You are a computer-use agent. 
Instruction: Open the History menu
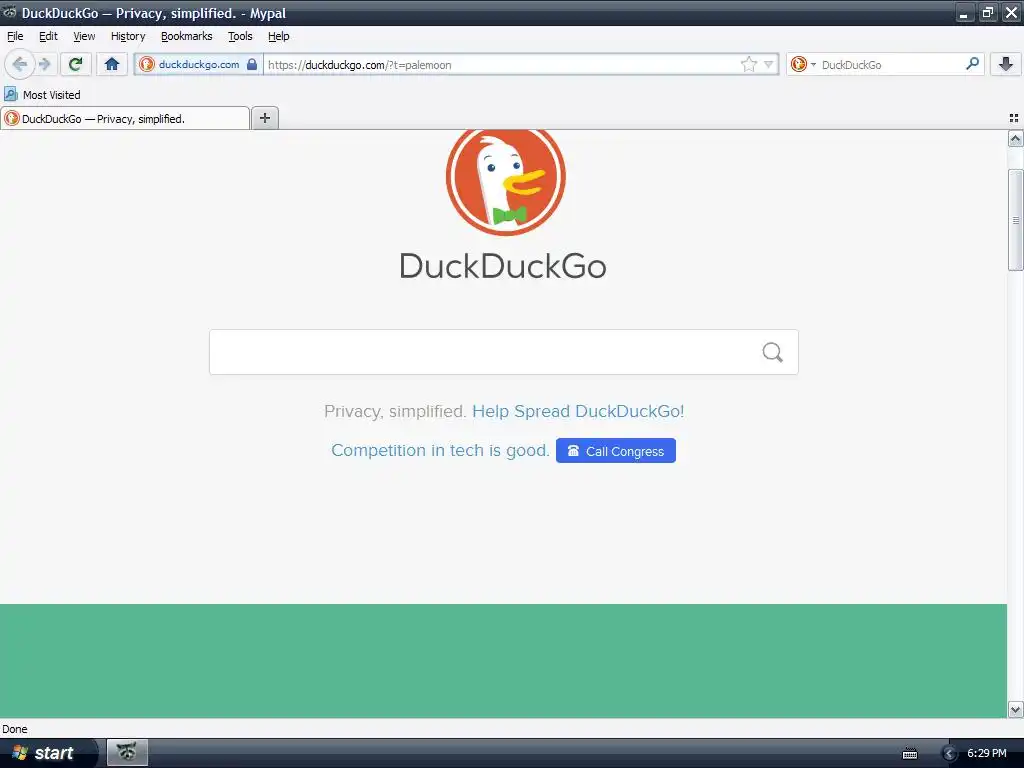coord(128,36)
